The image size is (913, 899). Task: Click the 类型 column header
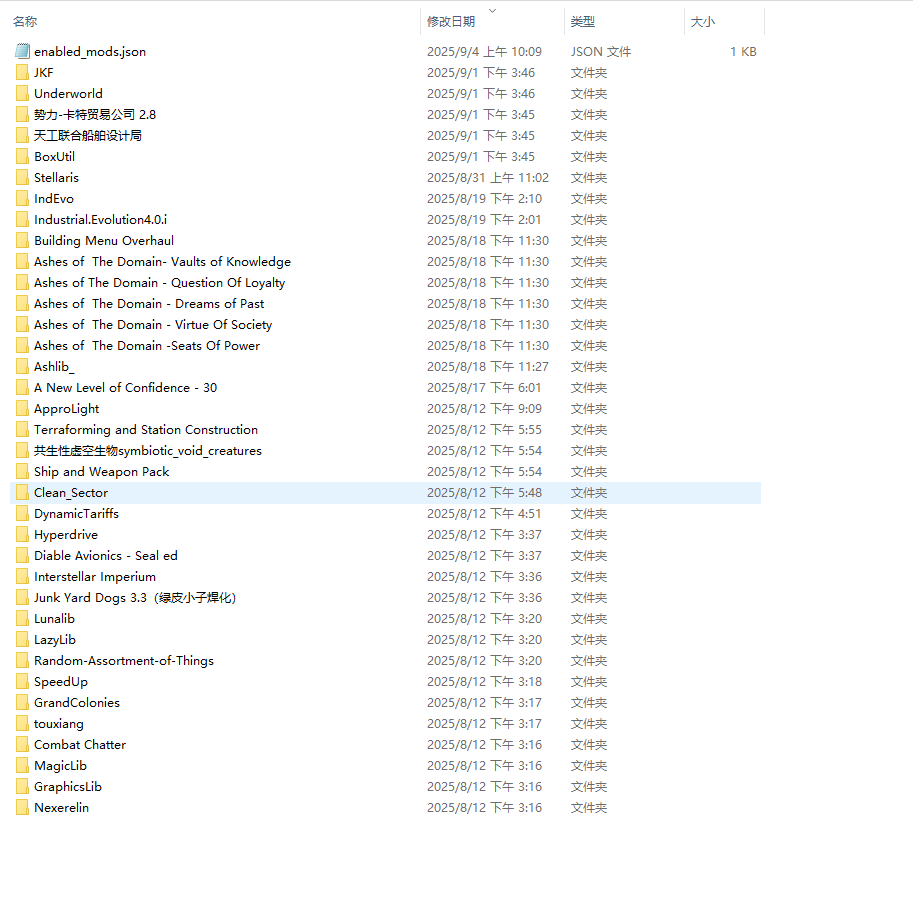pyautogui.click(x=582, y=21)
